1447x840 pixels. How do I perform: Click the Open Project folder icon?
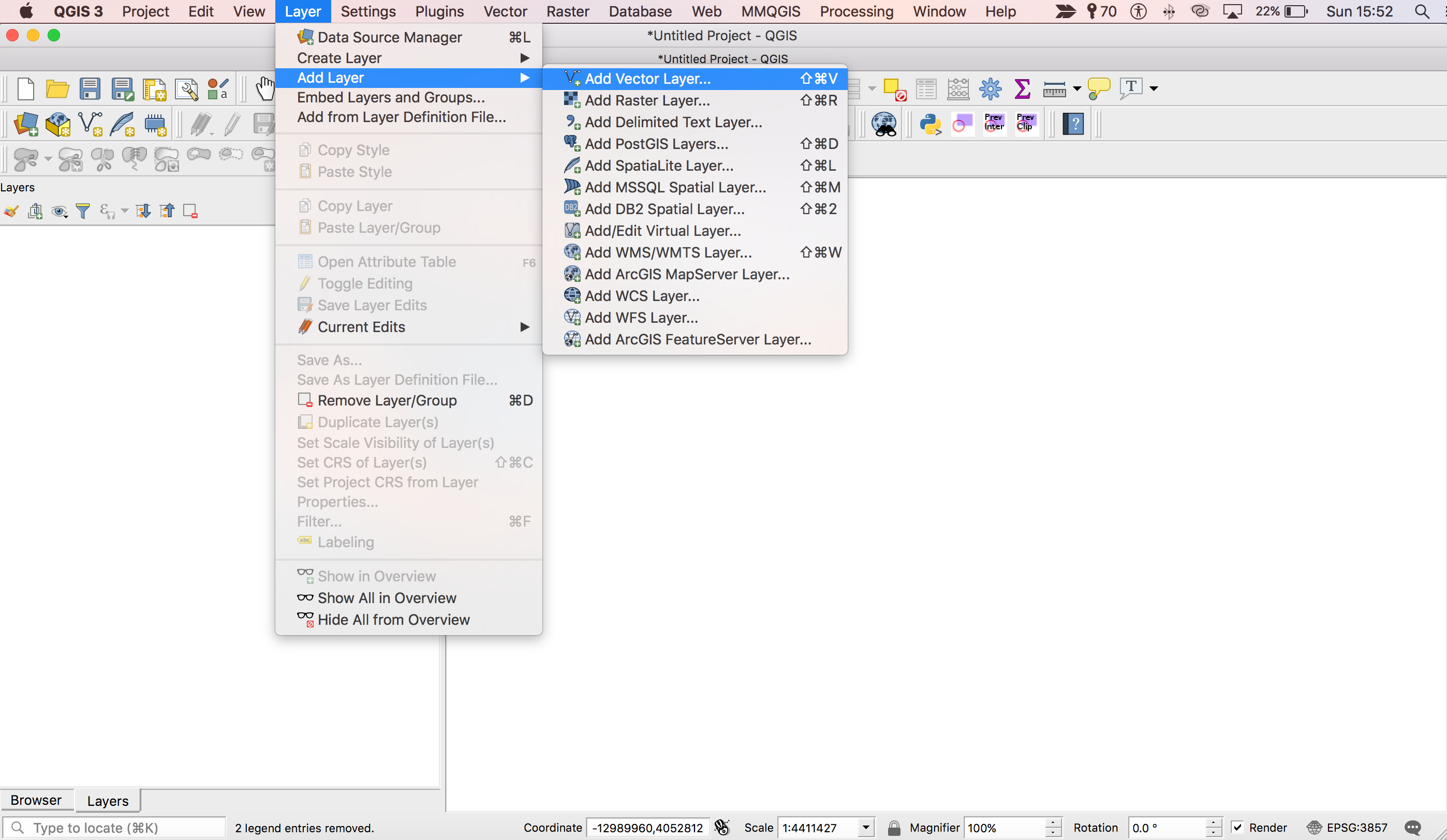tap(57, 89)
